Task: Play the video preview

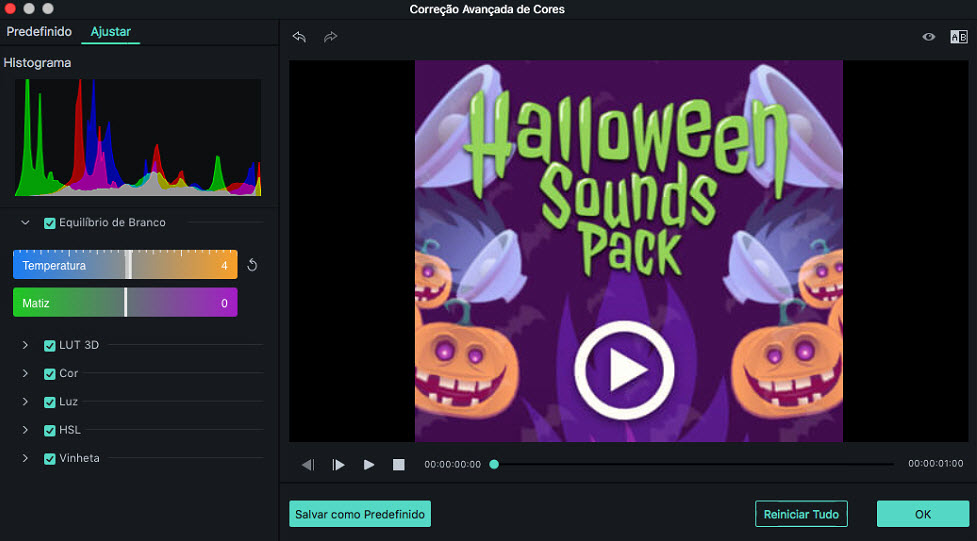Action: [369, 464]
